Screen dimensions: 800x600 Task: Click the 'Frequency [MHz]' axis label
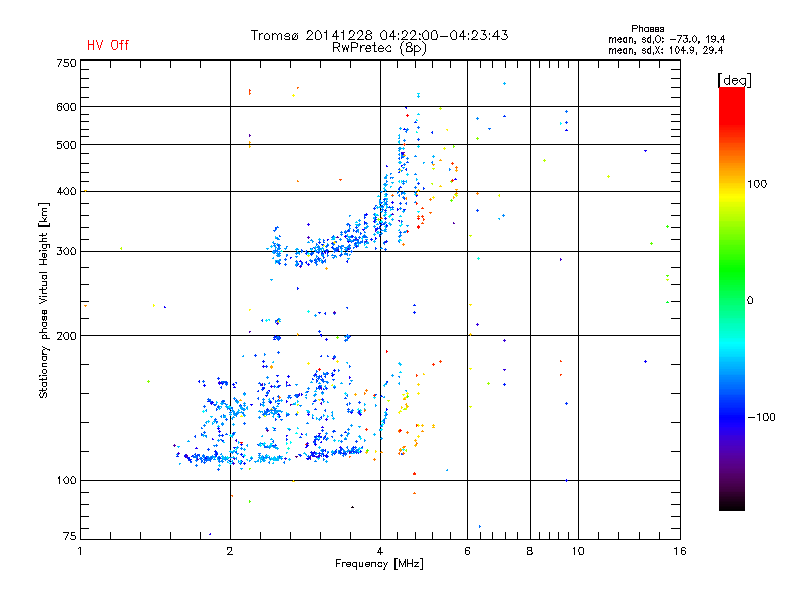point(380,564)
